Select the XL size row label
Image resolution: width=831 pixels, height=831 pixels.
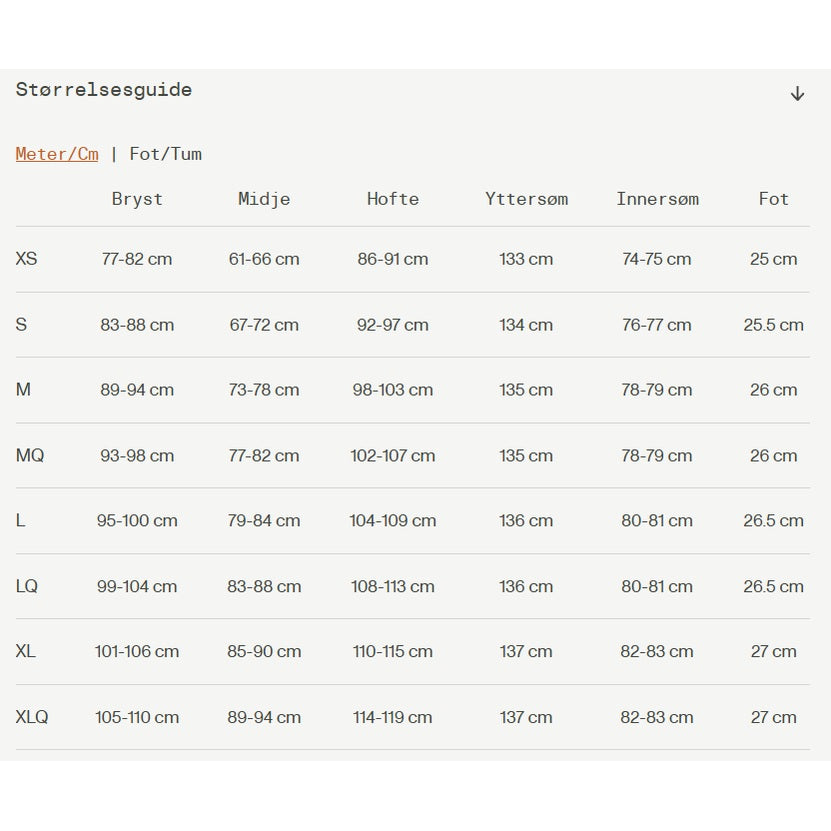point(26,652)
